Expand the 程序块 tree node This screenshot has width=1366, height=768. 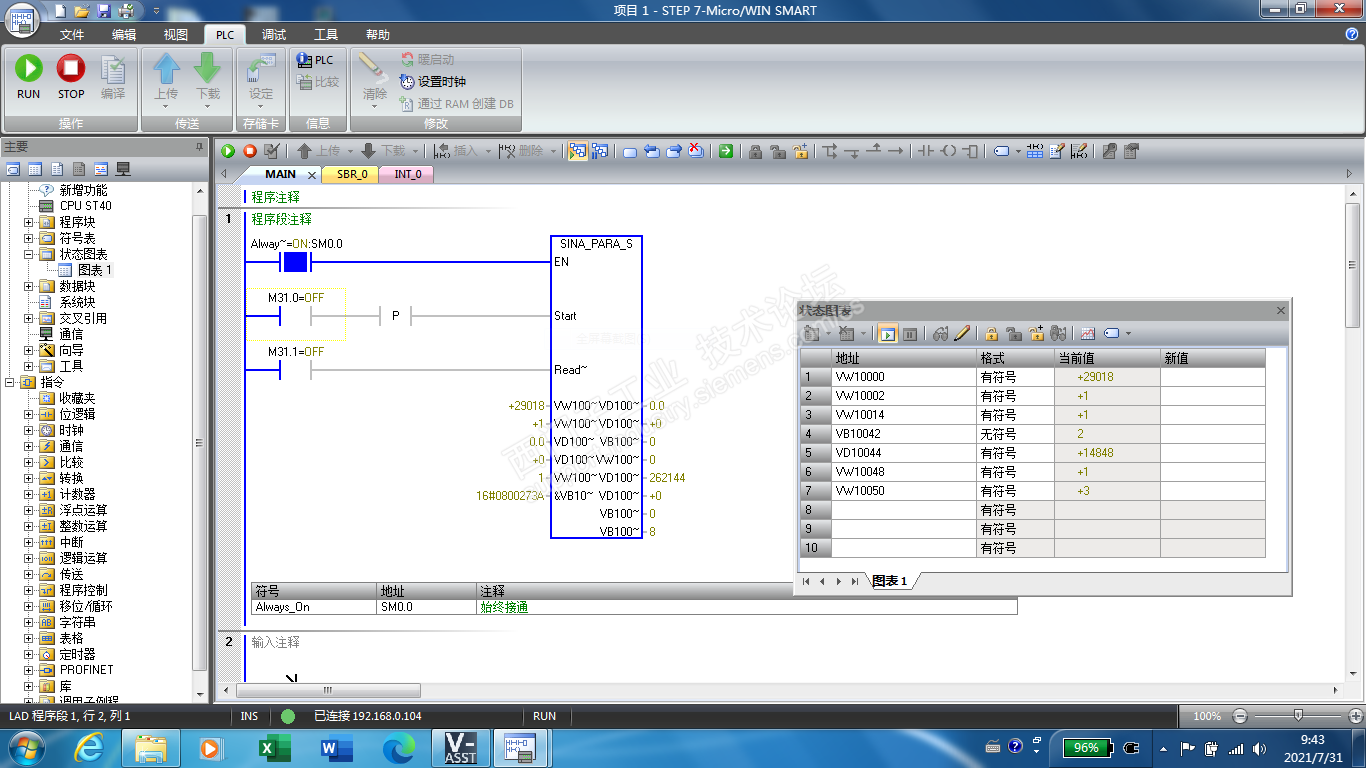coord(29,222)
